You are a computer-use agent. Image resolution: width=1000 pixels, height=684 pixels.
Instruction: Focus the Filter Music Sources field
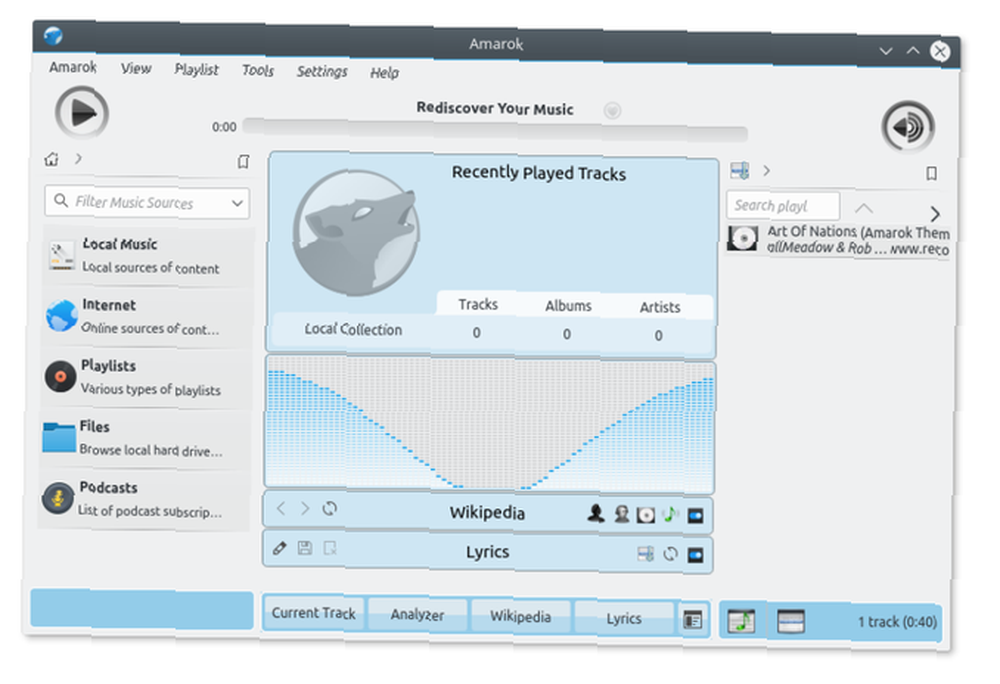[x=147, y=203]
